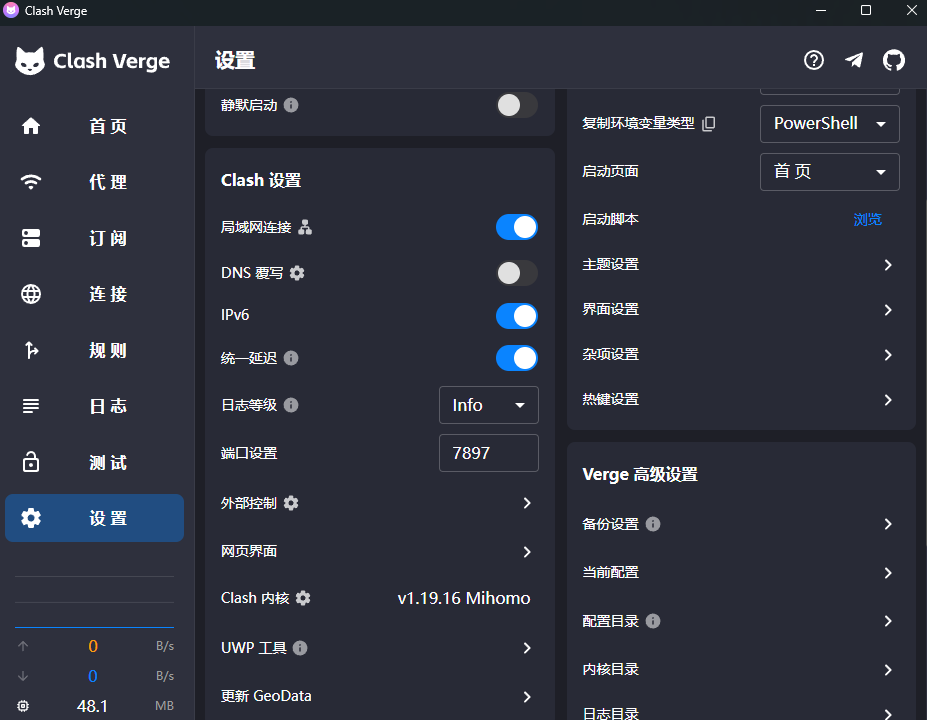Enable the 静默启动 switch

coord(517,105)
